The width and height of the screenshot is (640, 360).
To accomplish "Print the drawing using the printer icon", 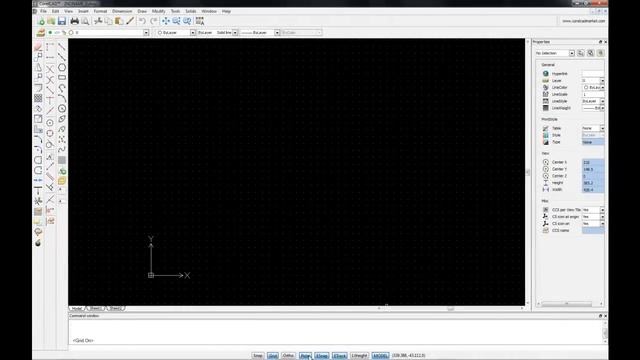I will click(x=74, y=21).
